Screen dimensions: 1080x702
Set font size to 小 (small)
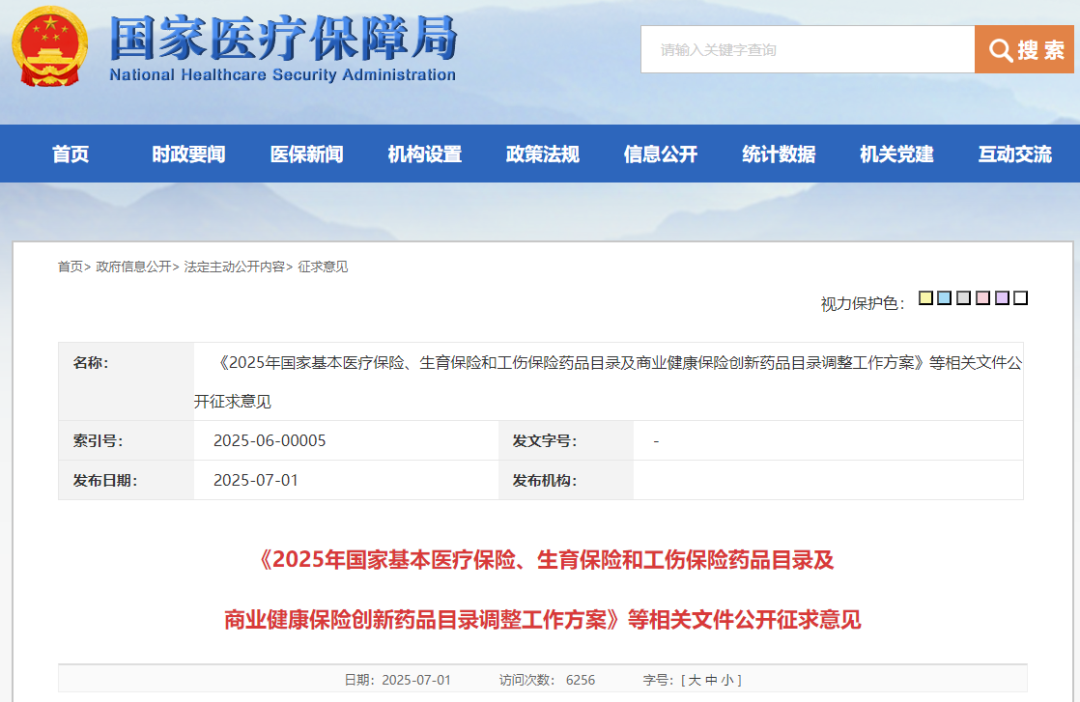click(x=728, y=680)
